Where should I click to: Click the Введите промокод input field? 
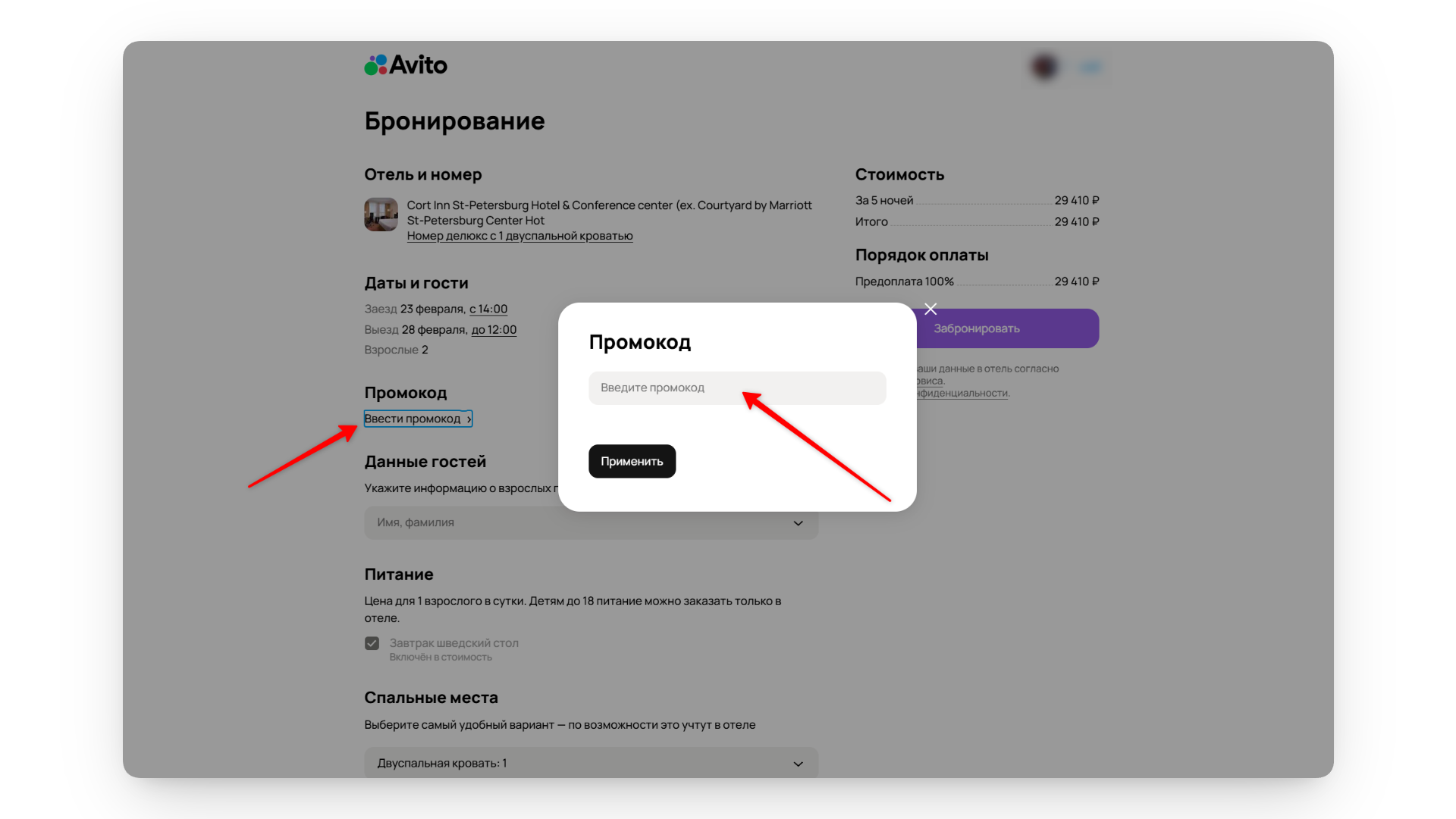[736, 388]
